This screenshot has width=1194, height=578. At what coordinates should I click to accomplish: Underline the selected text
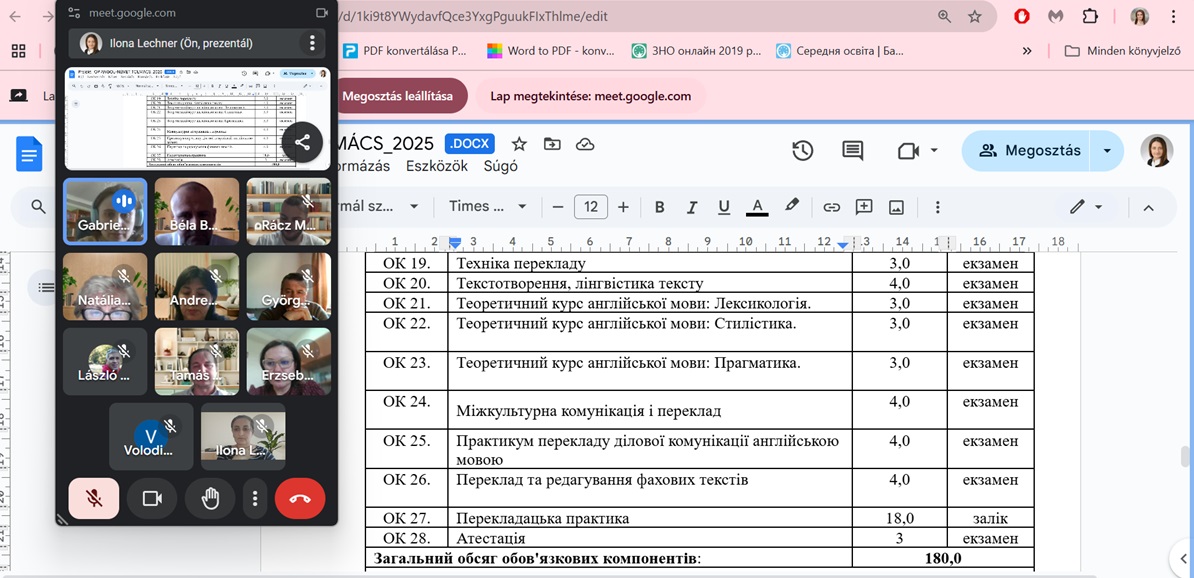(724, 207)
